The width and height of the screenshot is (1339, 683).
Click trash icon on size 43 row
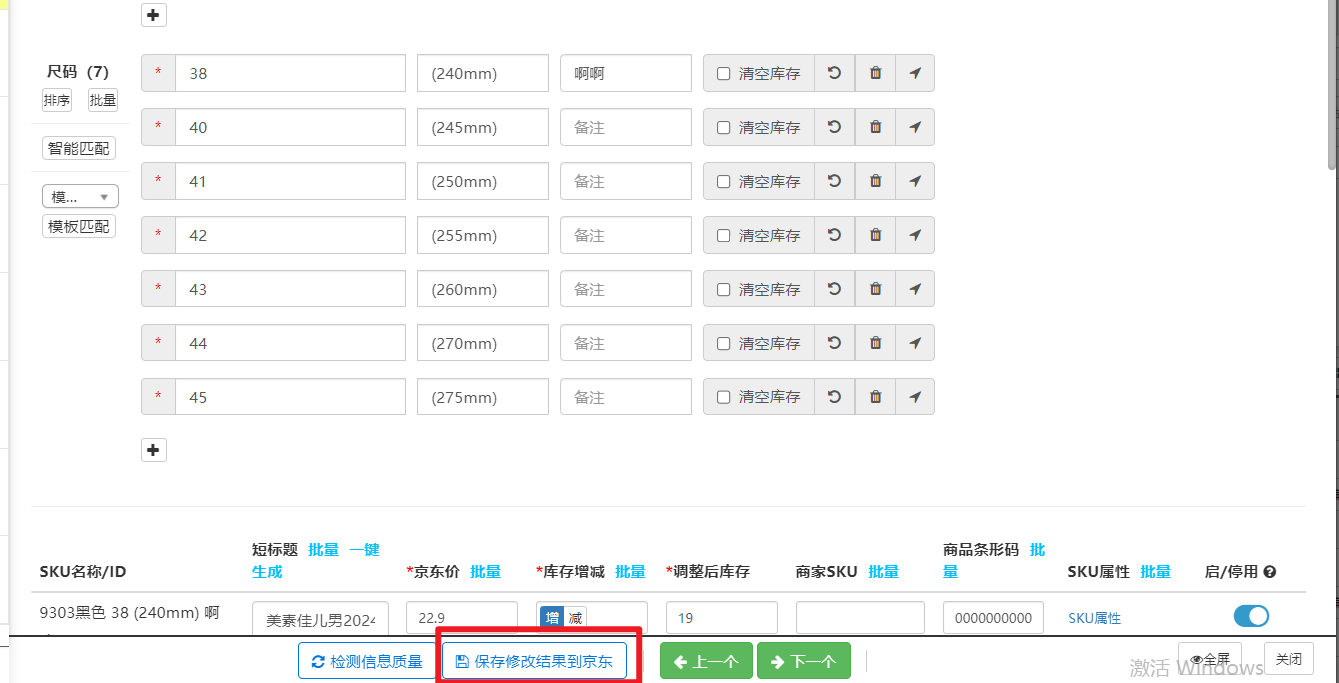(x=875, y=289)
